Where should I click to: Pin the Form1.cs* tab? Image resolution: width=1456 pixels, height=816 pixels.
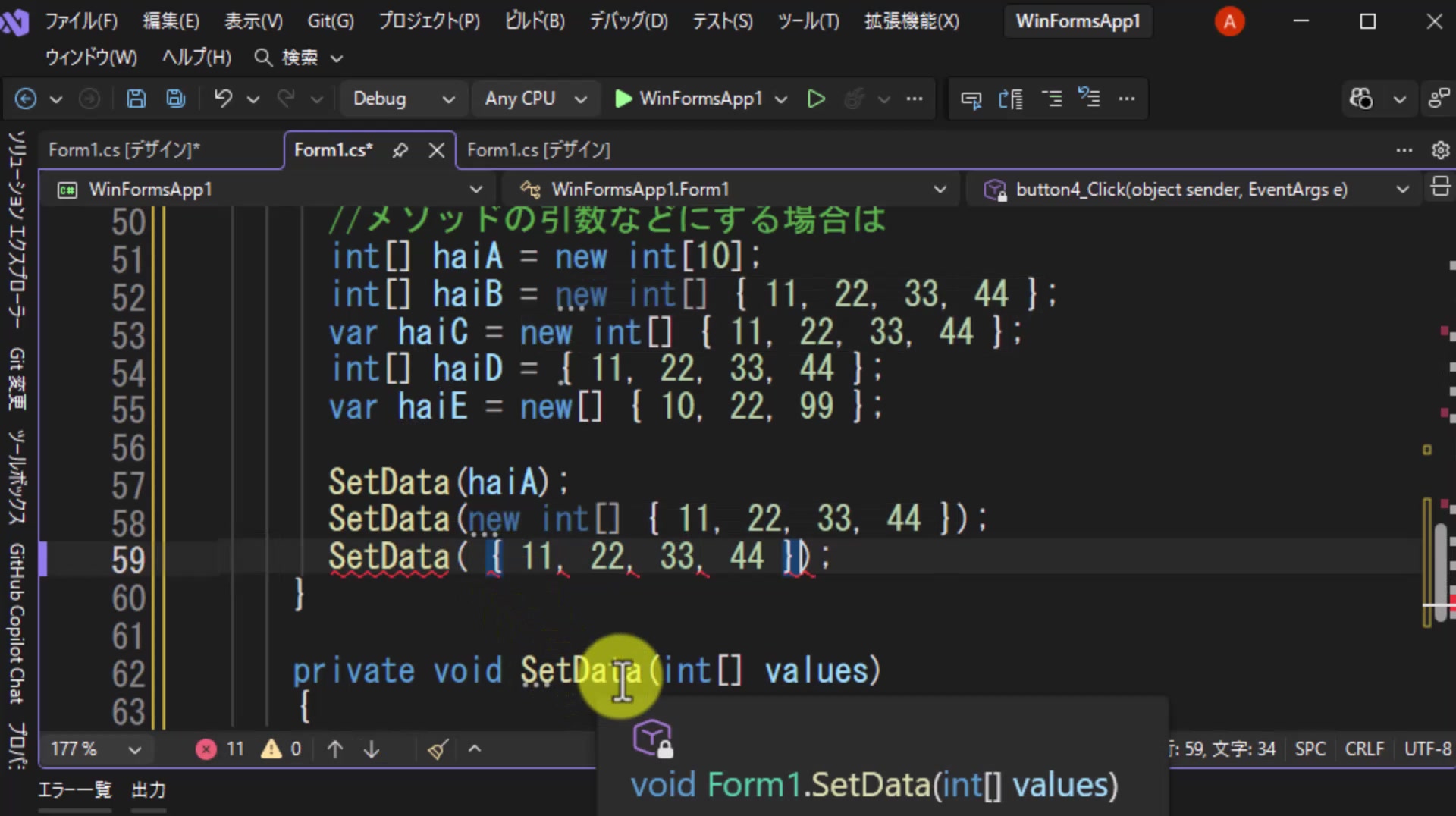[400, 150]
